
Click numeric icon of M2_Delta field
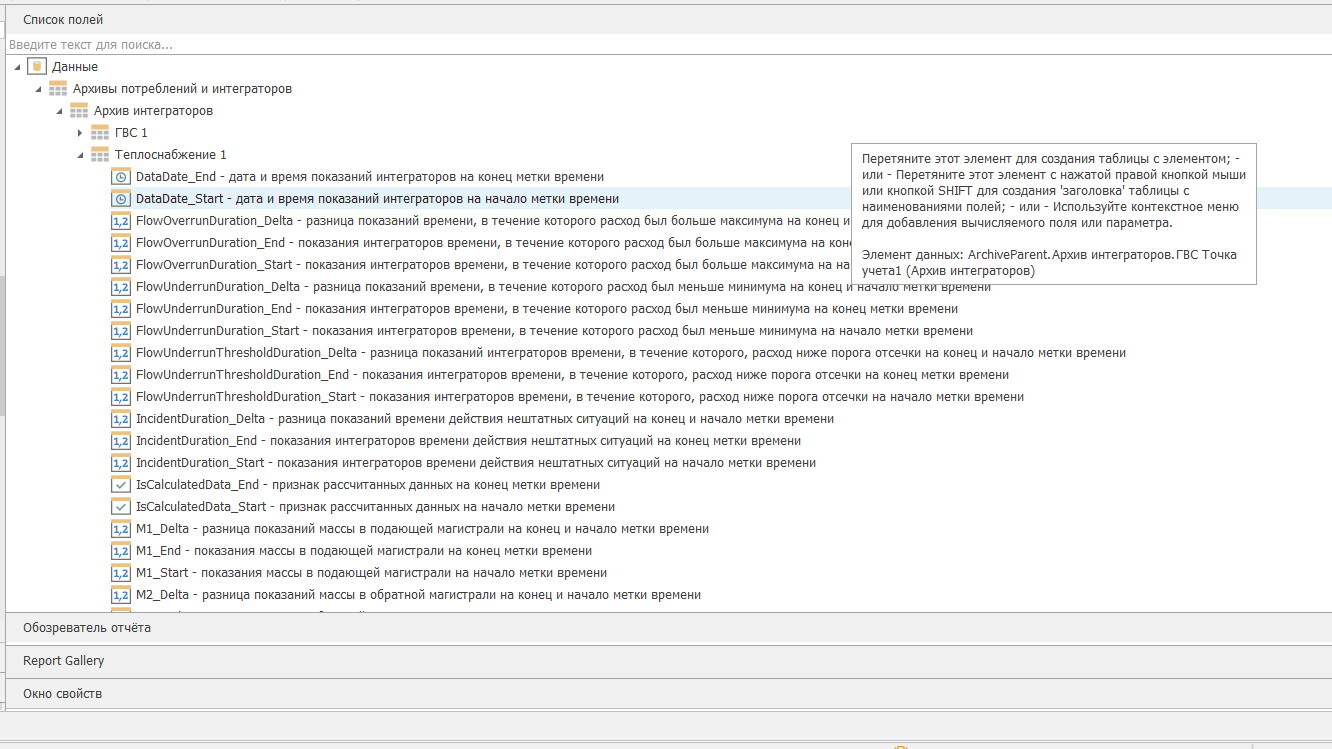(121, 594)
